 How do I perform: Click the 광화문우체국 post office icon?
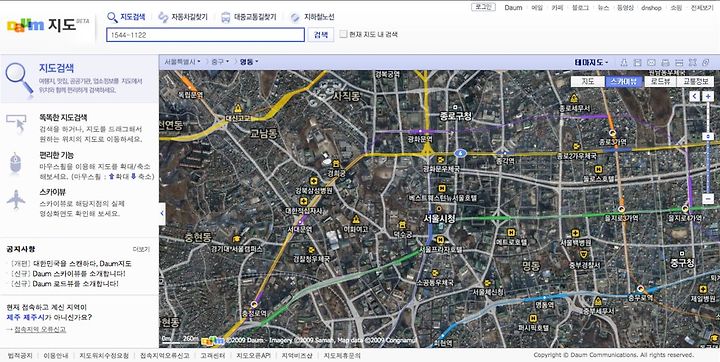[x=441, y=160]
